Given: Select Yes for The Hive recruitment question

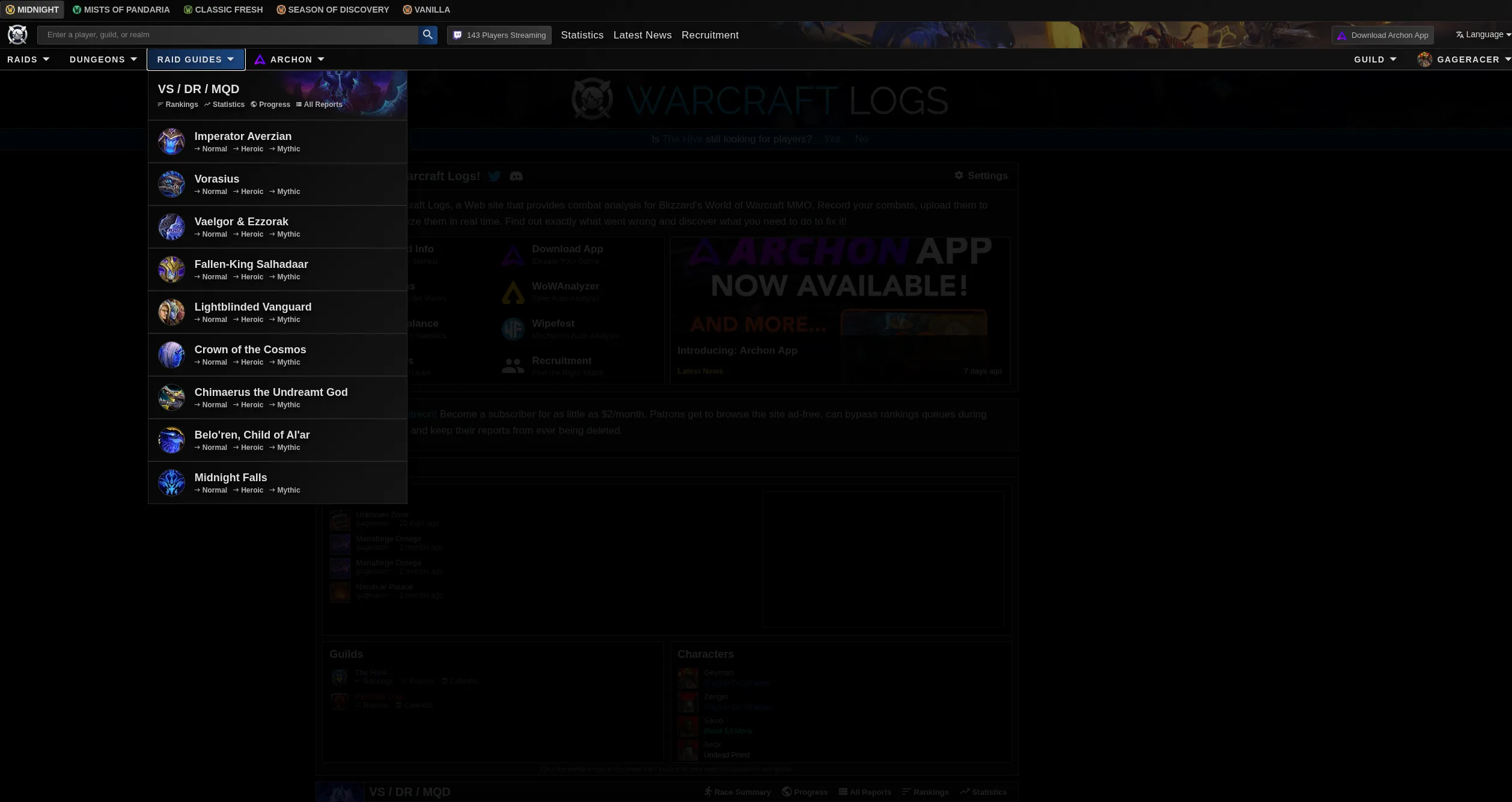Looking at the screenshot, I should coord(832,139).
